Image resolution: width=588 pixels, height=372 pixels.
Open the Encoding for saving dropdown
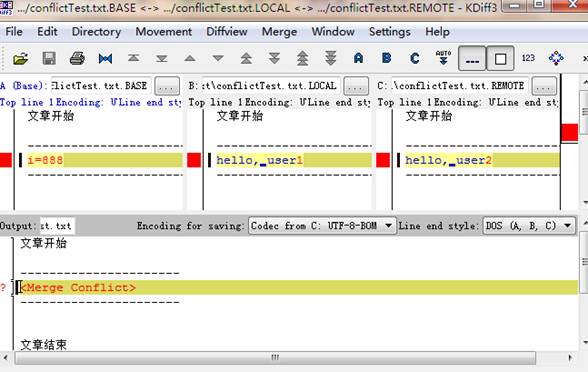pos(322,226)
